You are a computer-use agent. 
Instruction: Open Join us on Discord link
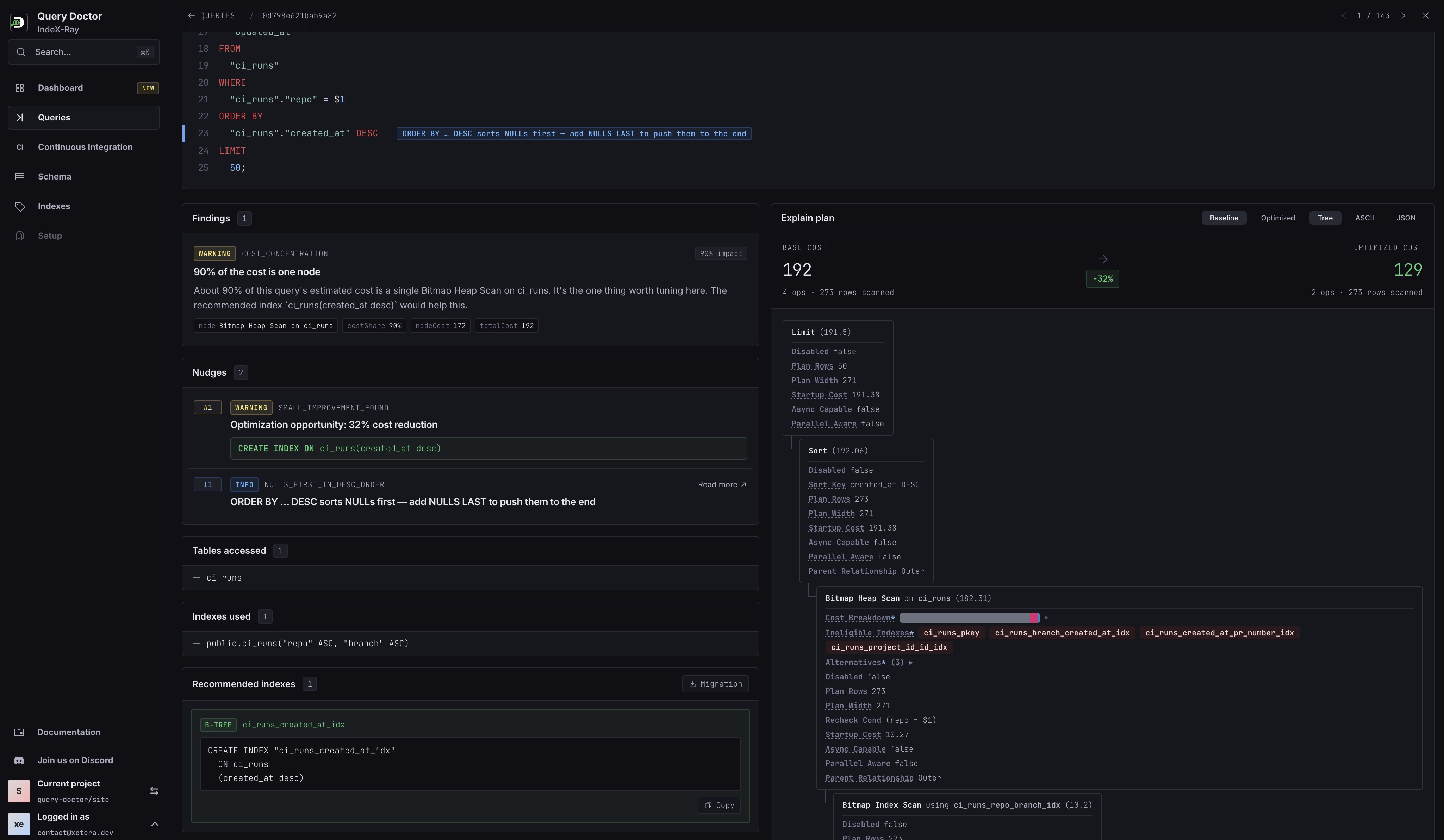(75, 760)
